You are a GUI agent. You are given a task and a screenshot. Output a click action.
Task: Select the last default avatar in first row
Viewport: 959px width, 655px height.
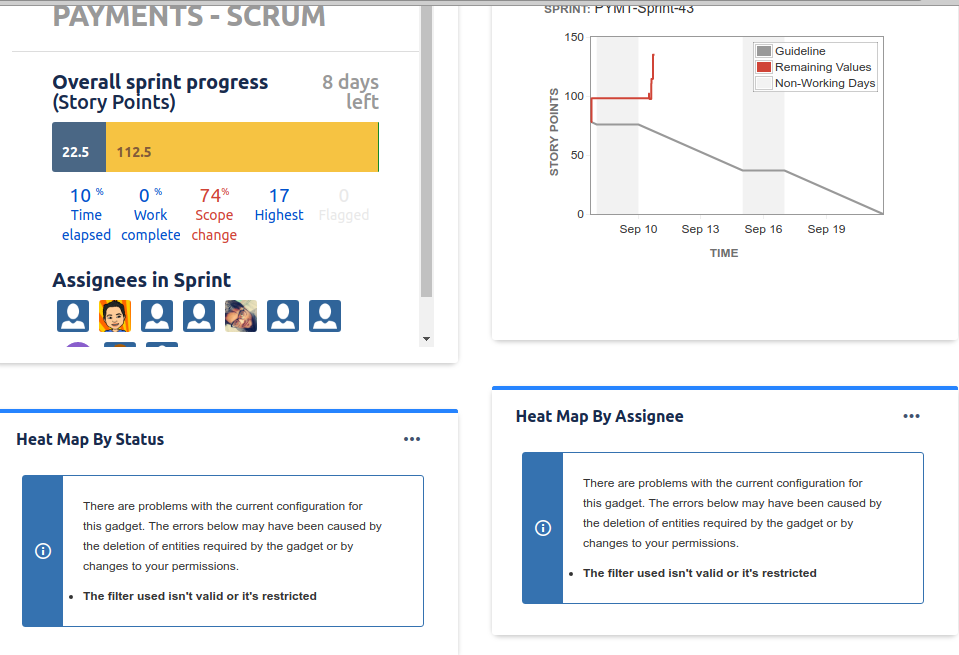(325, 316)
